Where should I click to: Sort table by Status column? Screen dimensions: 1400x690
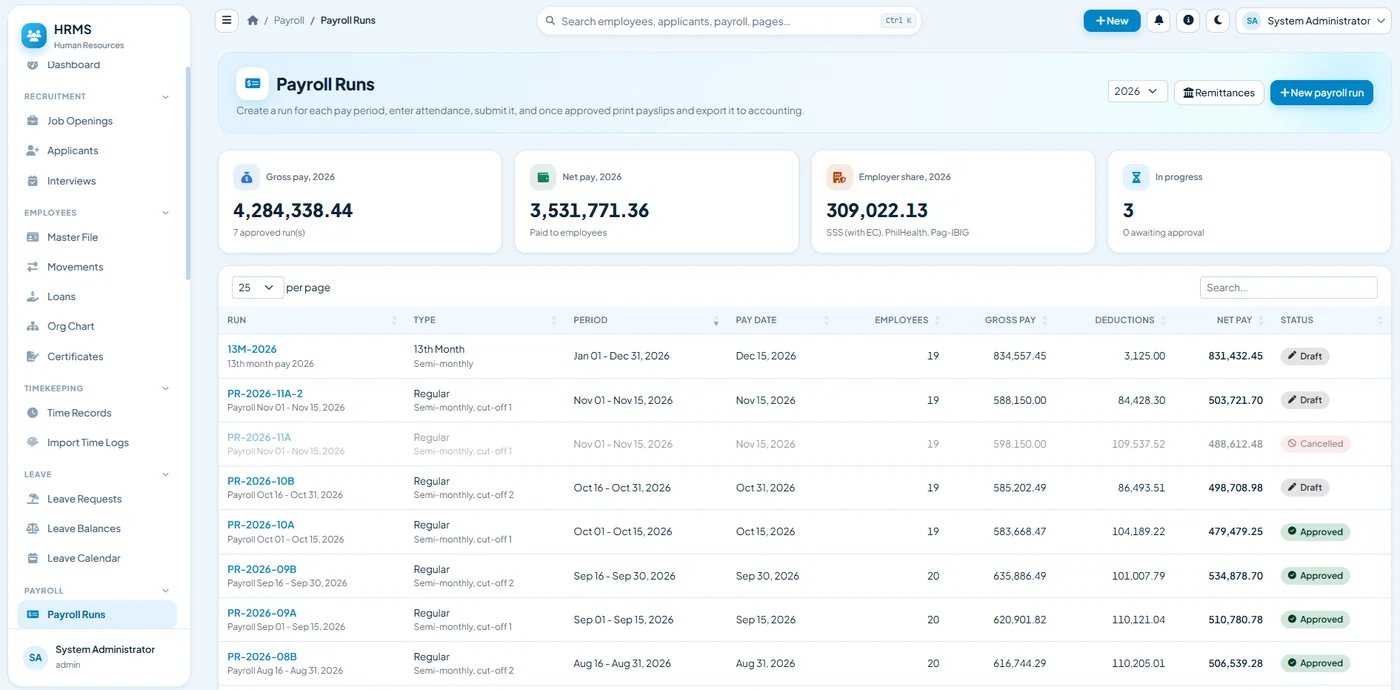tap(1333, 320)
